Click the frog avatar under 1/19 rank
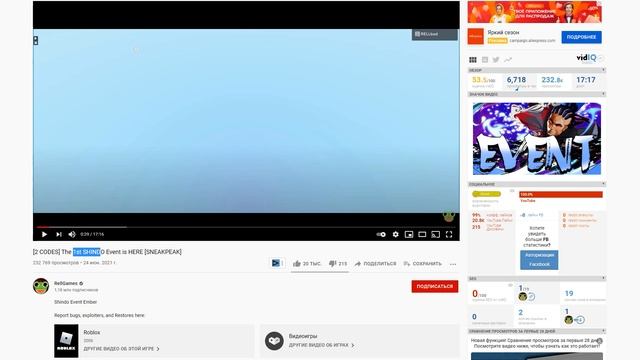Viewport: 640px width, 360px height. (x=522, y=297)
